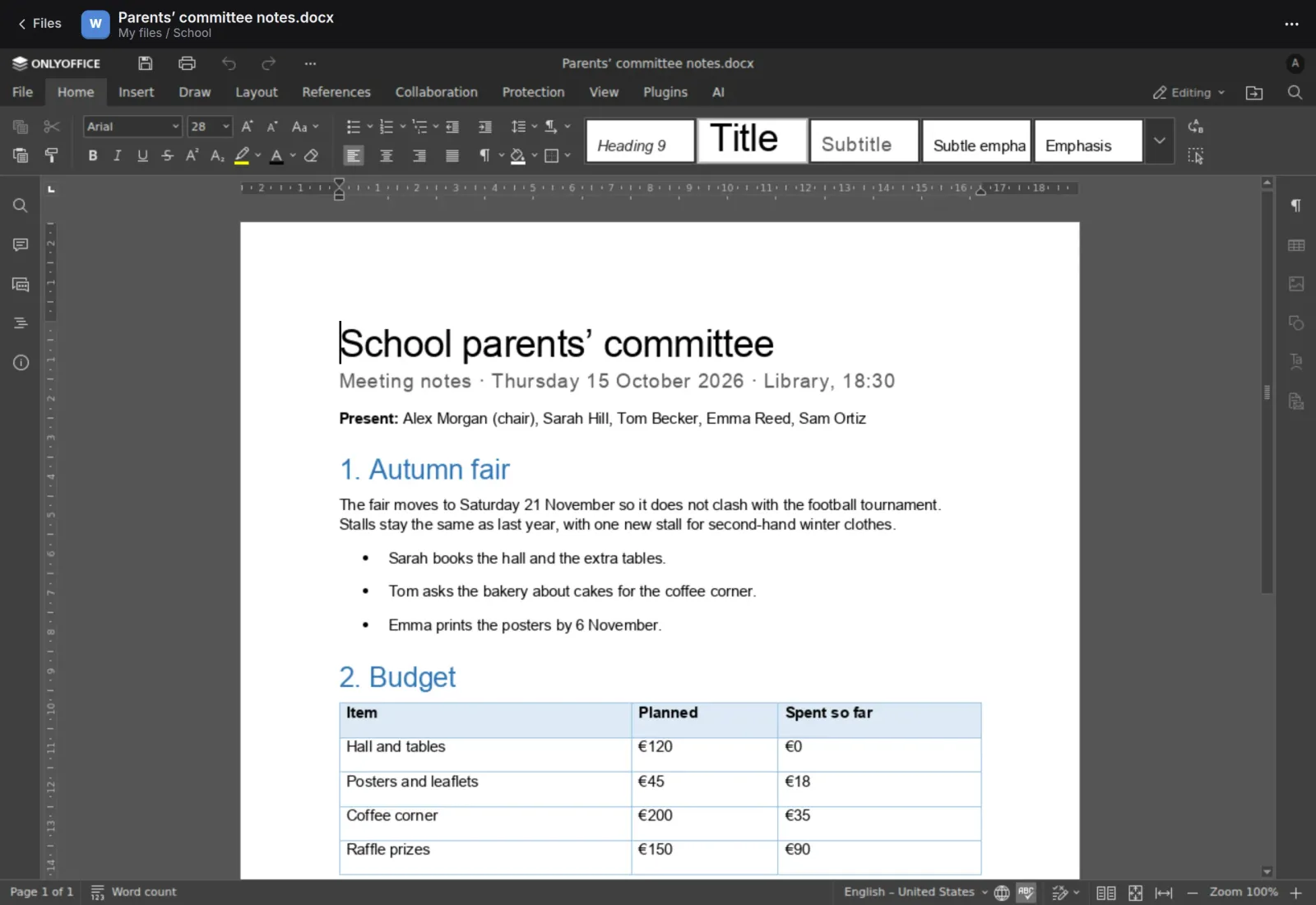
Task: Click the Copy Style paintbrush icon
Action: 51,155
